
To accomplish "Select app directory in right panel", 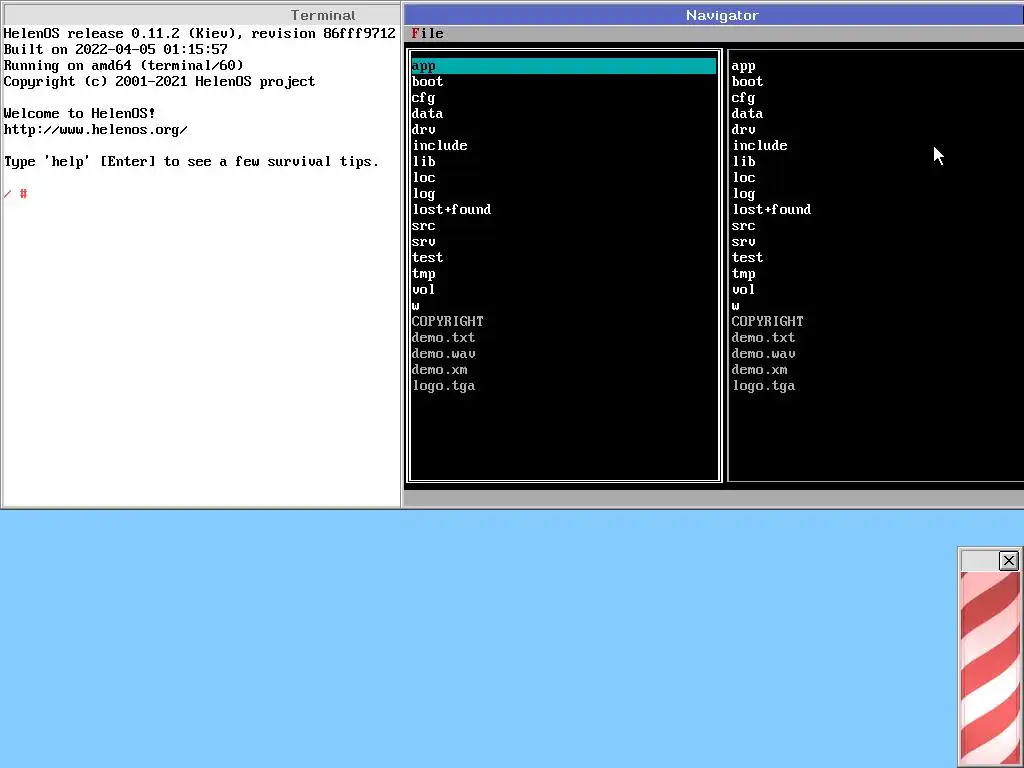I will tap(743, 66).
